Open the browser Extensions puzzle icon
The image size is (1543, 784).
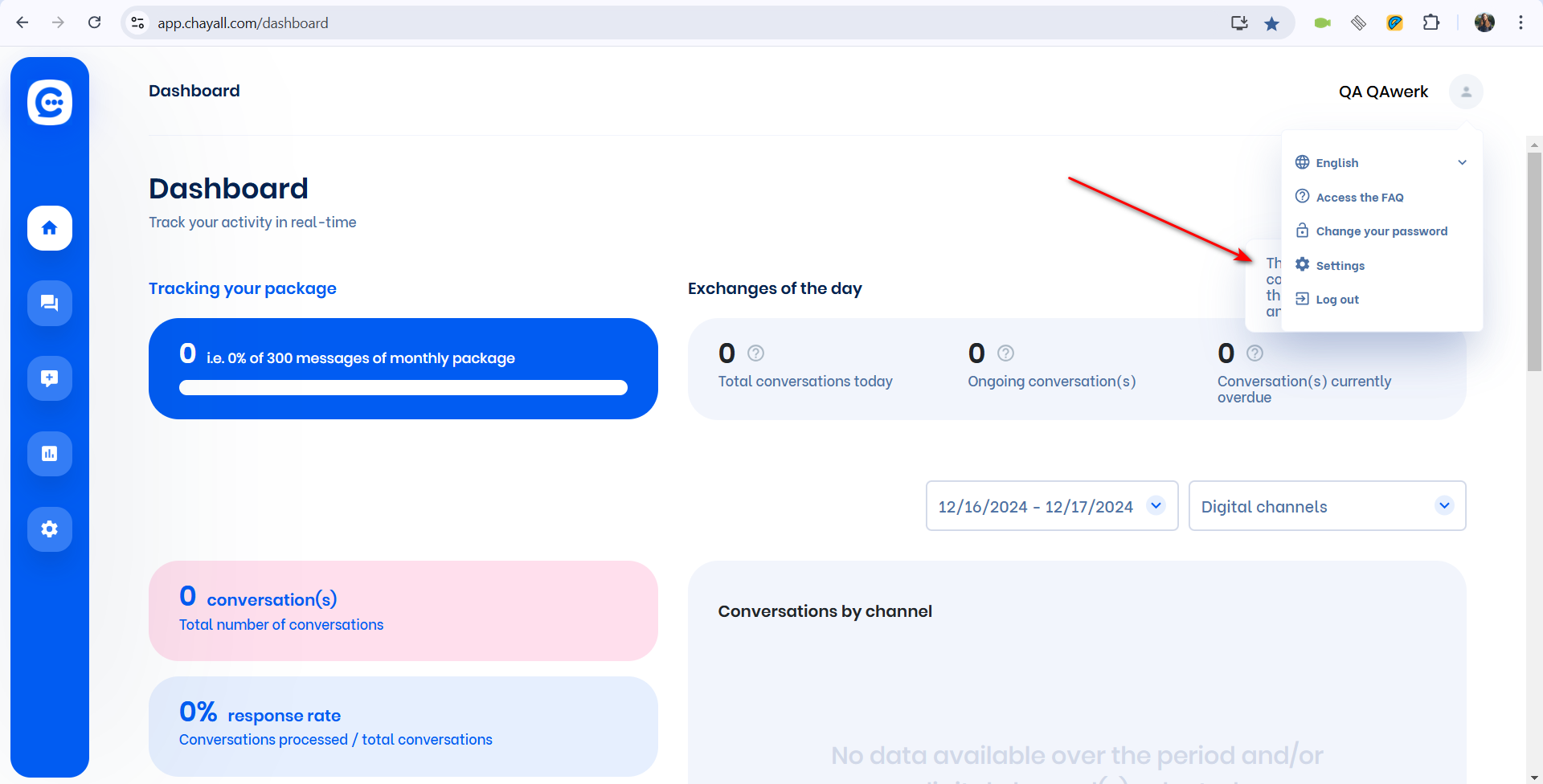tap(1431, 22)
